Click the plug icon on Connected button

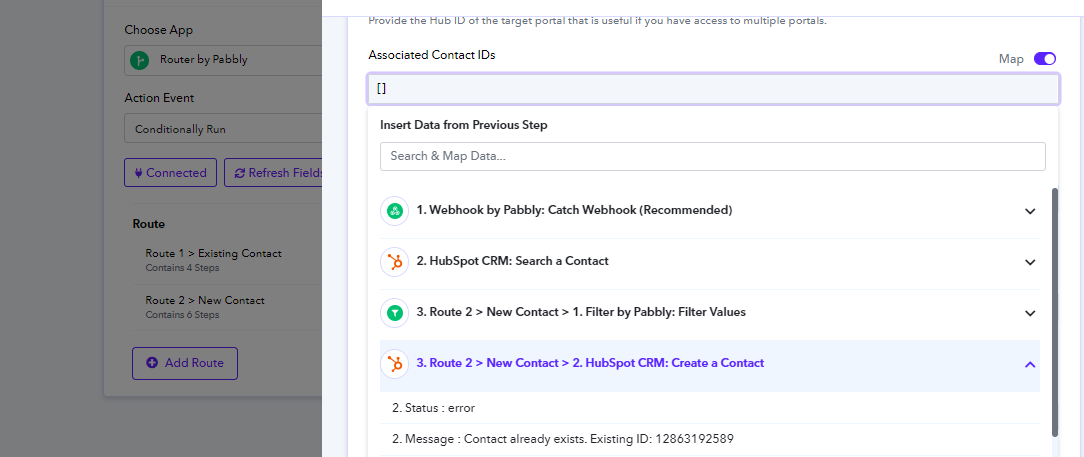pyautogui.click(x=138, y=173)
